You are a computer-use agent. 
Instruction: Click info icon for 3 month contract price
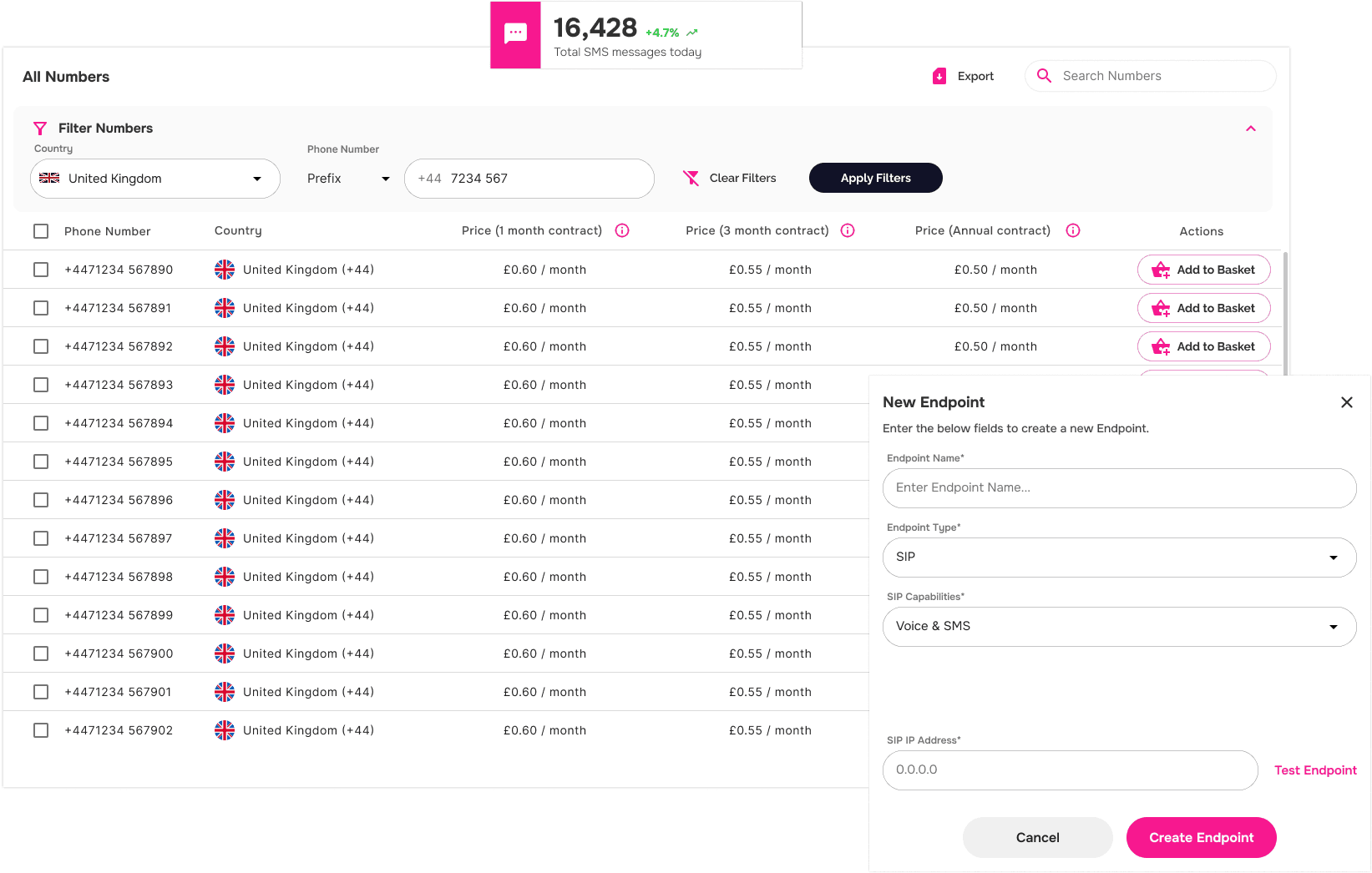[x=848, y=230]
